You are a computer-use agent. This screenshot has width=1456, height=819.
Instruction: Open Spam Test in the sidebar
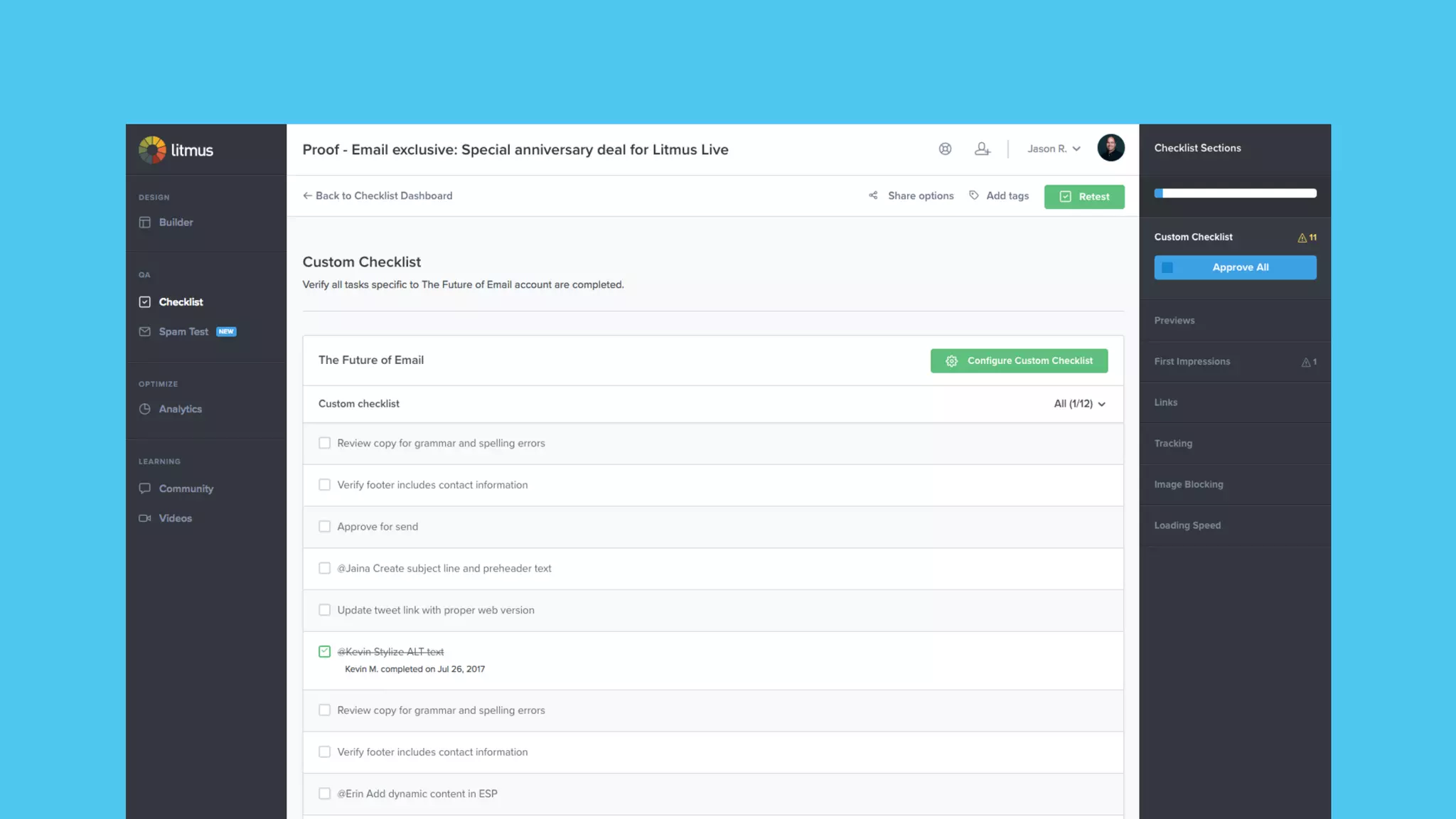point(183,331)
